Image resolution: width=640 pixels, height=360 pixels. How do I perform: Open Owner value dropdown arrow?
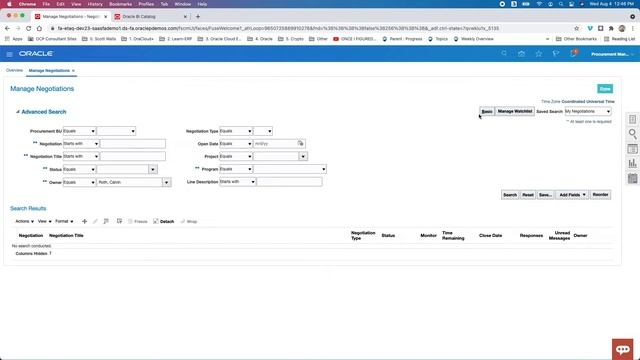point(166,182)
